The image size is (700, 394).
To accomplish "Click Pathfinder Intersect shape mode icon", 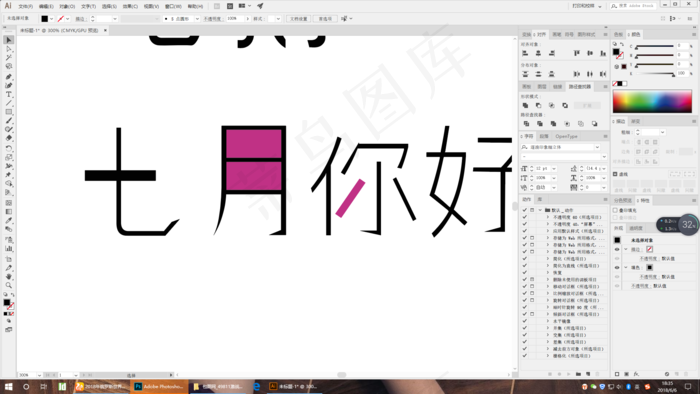I will tap(552, 106).
